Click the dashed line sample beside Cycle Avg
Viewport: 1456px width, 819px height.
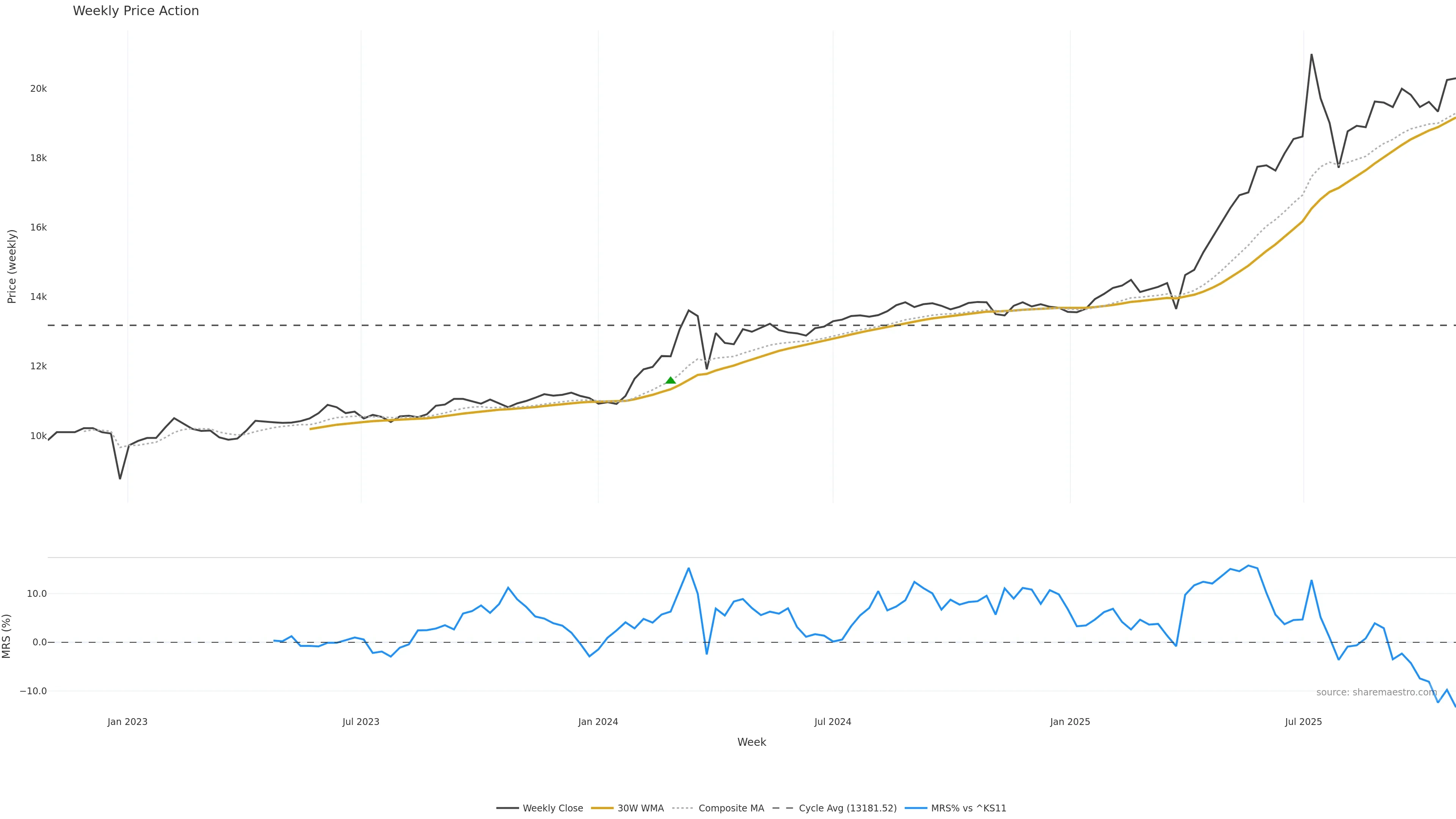pos(783,808)
